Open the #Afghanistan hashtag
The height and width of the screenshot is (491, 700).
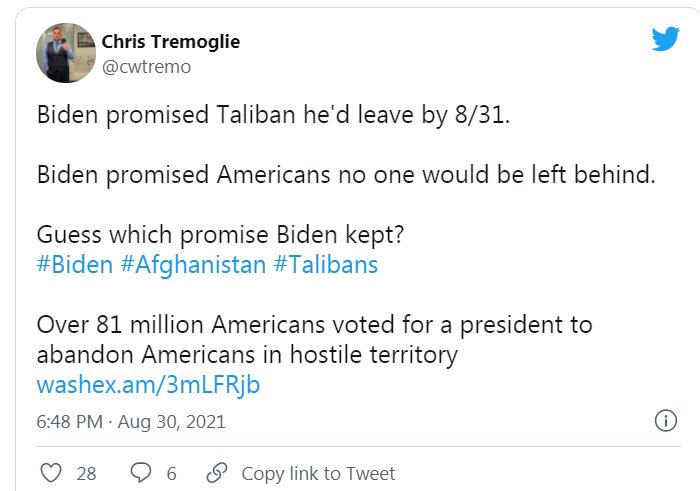pos(193,264)
